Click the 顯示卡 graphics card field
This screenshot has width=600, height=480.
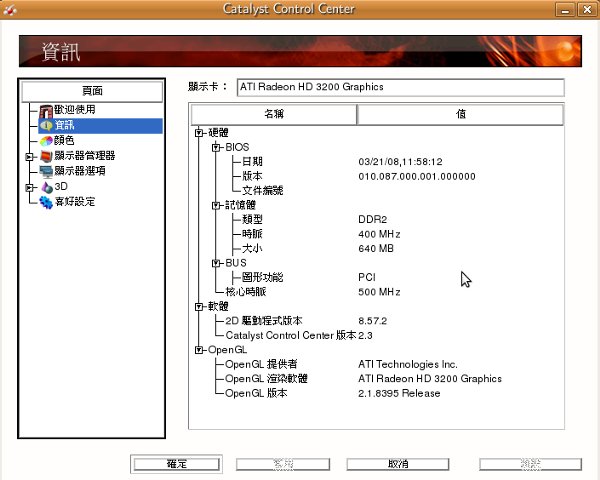(400, 87)
